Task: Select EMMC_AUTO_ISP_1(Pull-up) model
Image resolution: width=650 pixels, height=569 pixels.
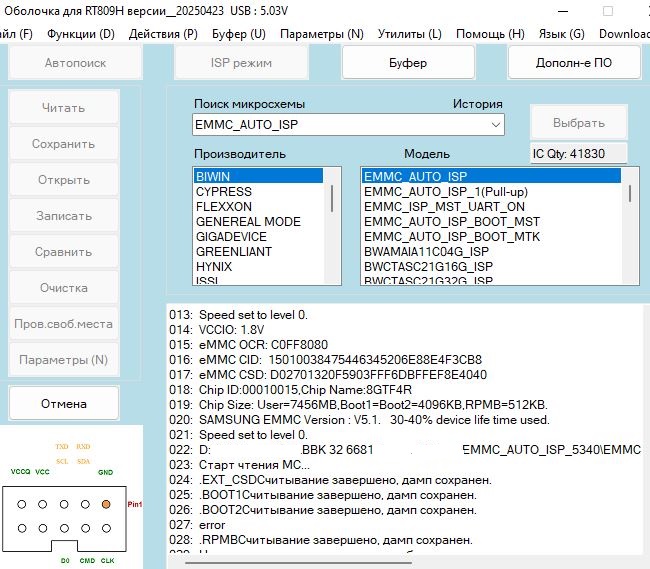Action: click(x=491, y=191)
